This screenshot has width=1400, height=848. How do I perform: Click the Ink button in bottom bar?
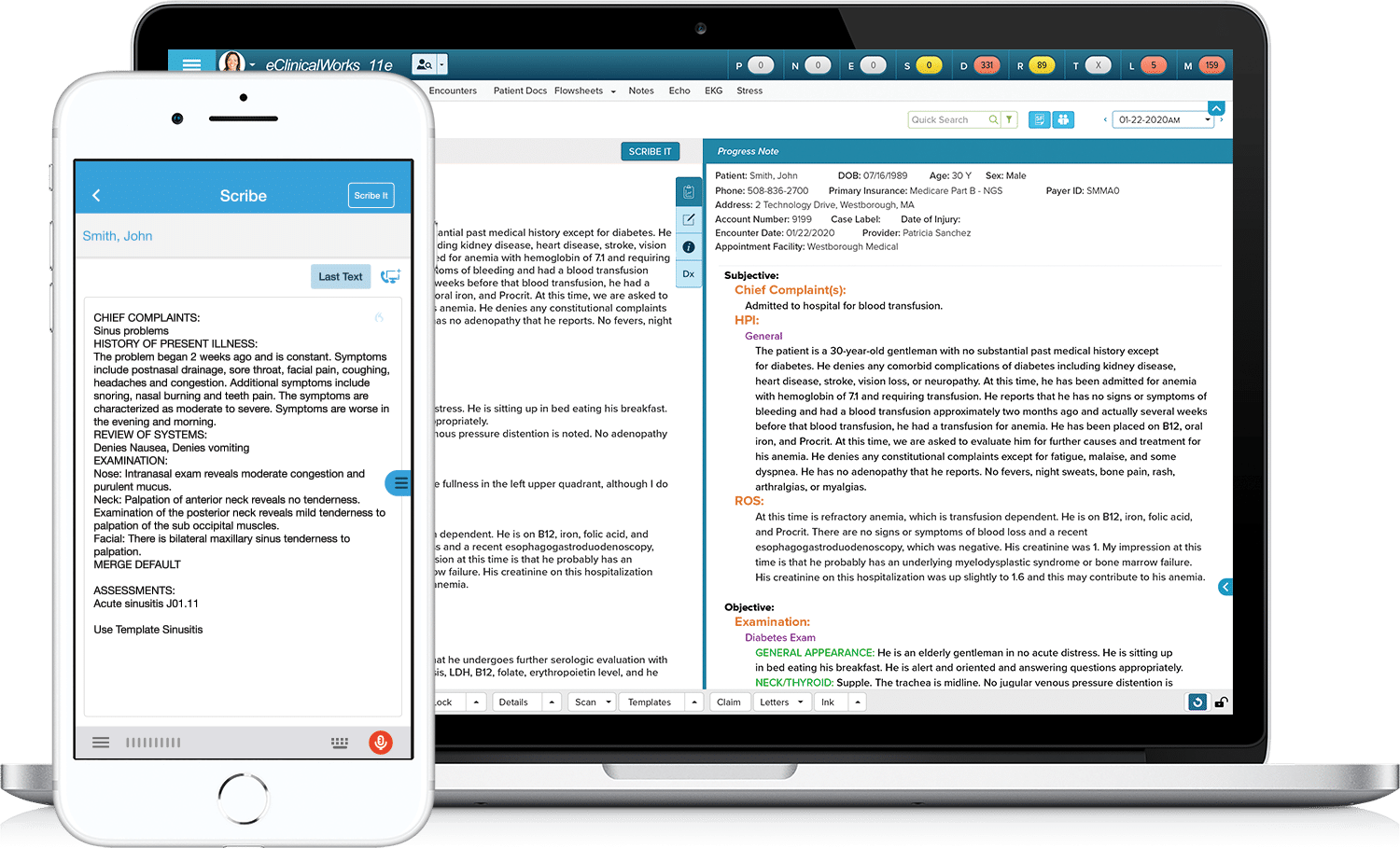[x=828, y=702]
